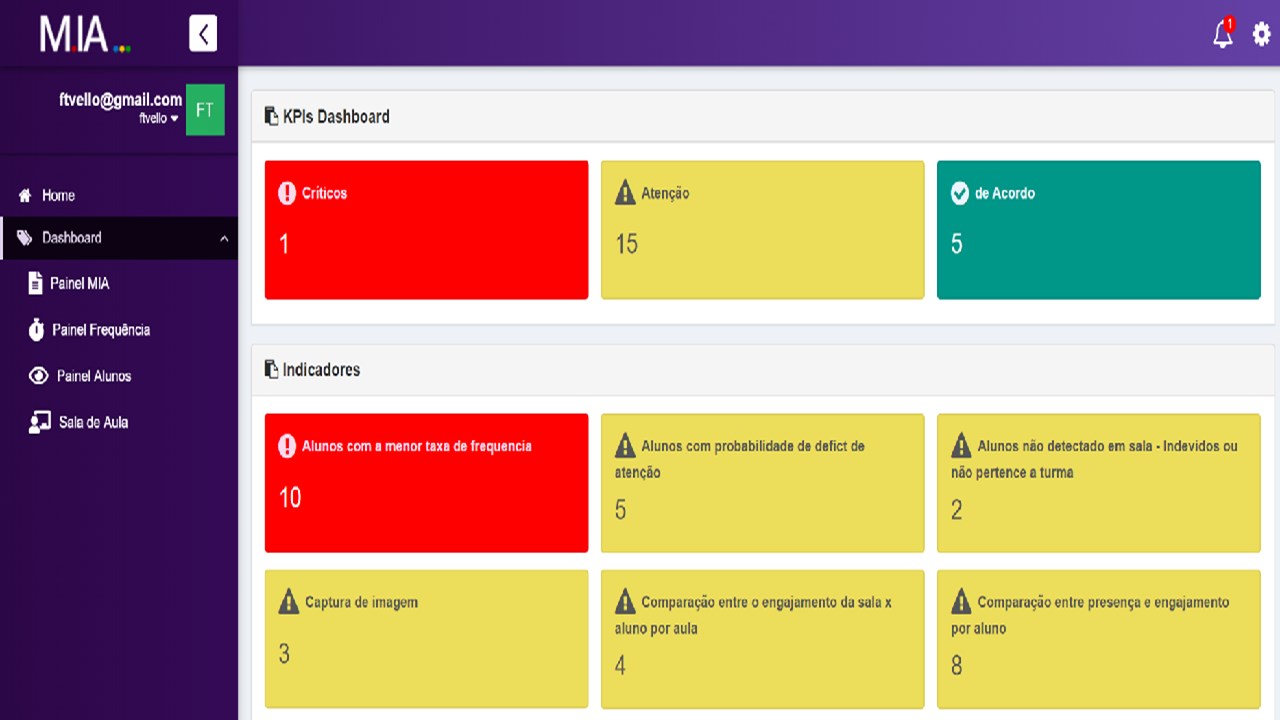
Task: Open Alunos com a menor taxa de frequencia
Action: (x=426, y=483)
